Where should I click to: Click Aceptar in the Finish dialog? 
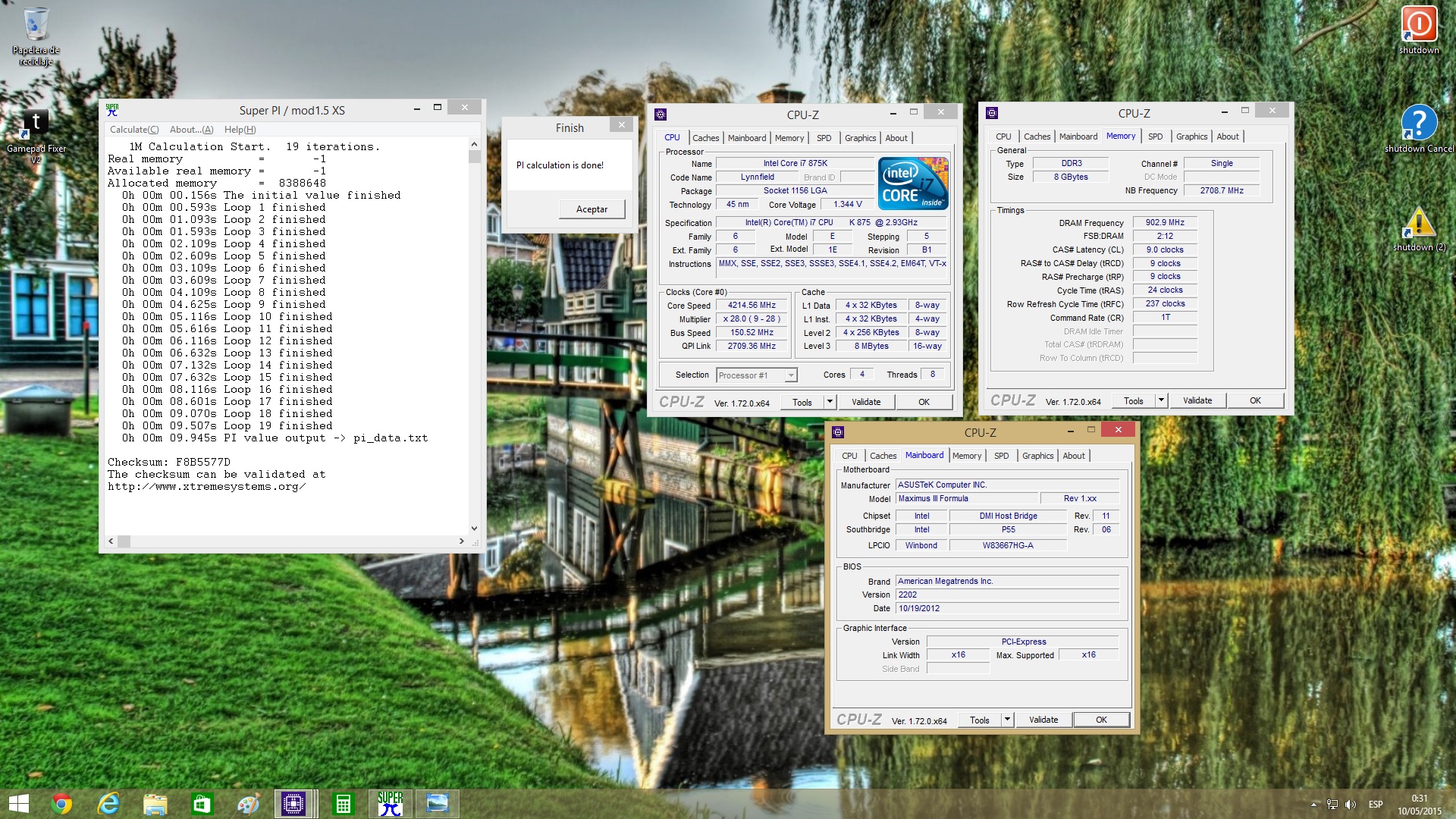coord(592,209)
